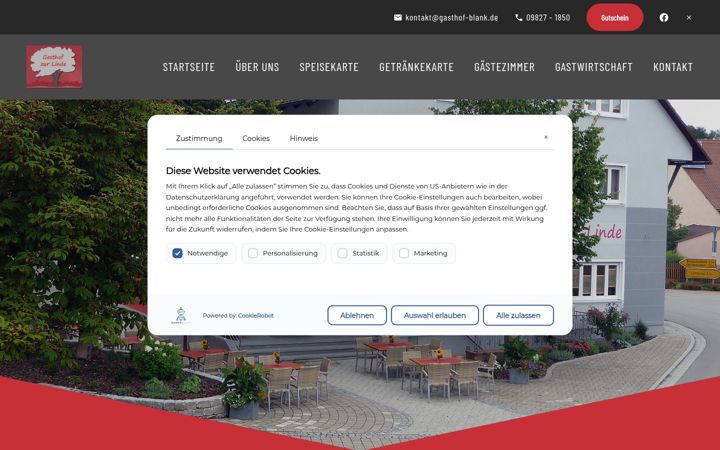Switch to the Hinweis tab

304,138
